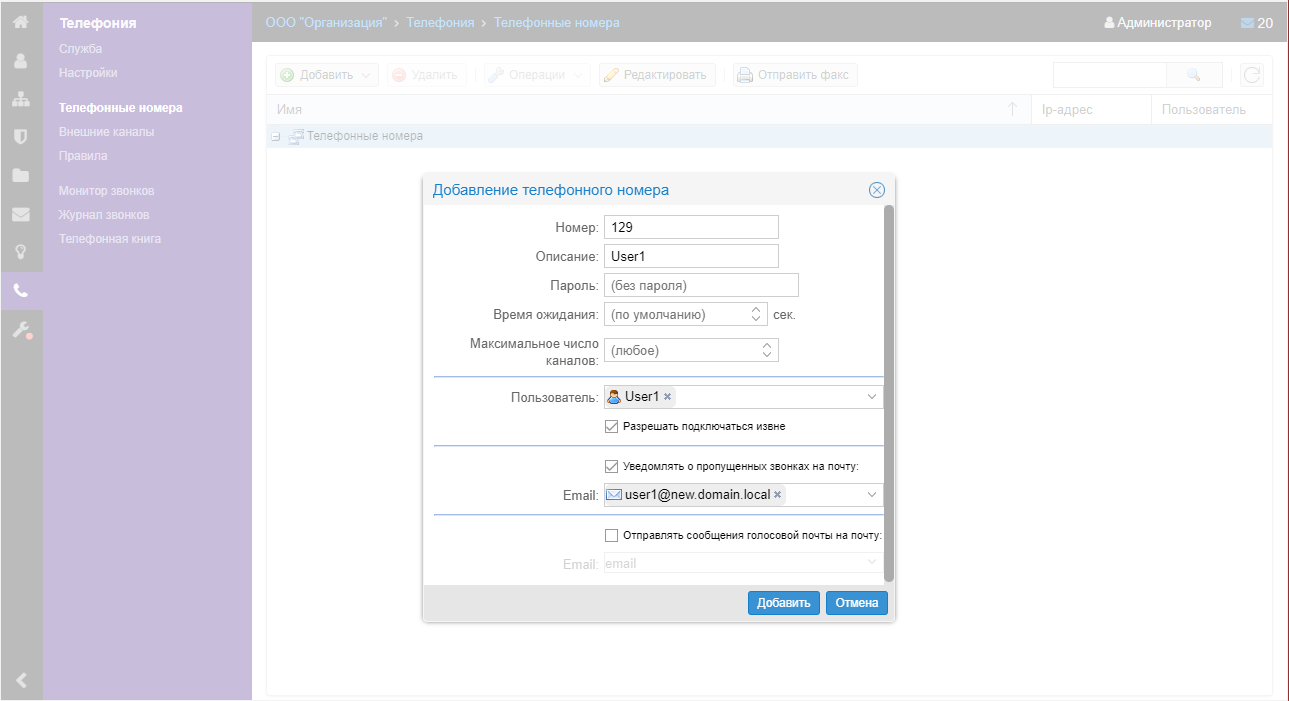Go to Журнал звонков section
The height and width of the screenshot is (701, 1289).
click(x=104, y=215)
